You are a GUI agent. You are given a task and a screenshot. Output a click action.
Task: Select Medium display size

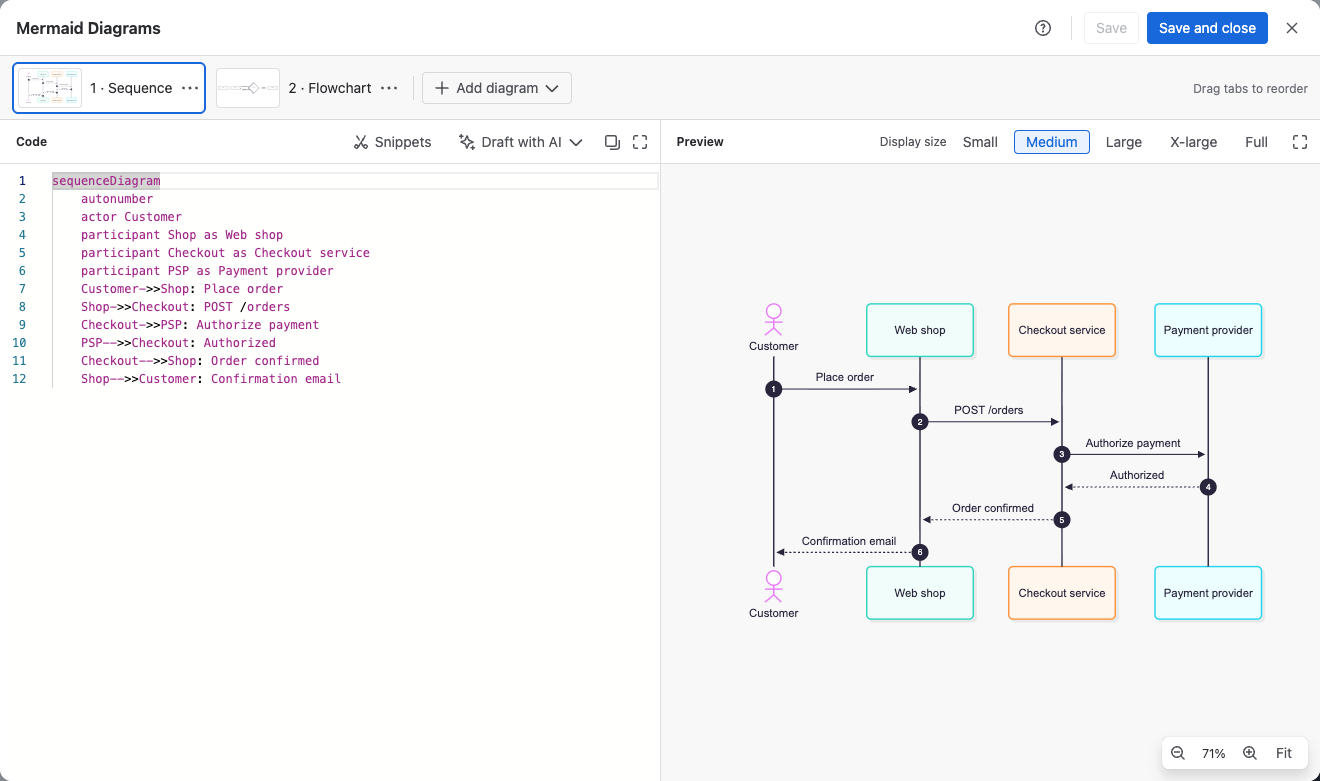pyautogui.click(x=1052, y=142)
